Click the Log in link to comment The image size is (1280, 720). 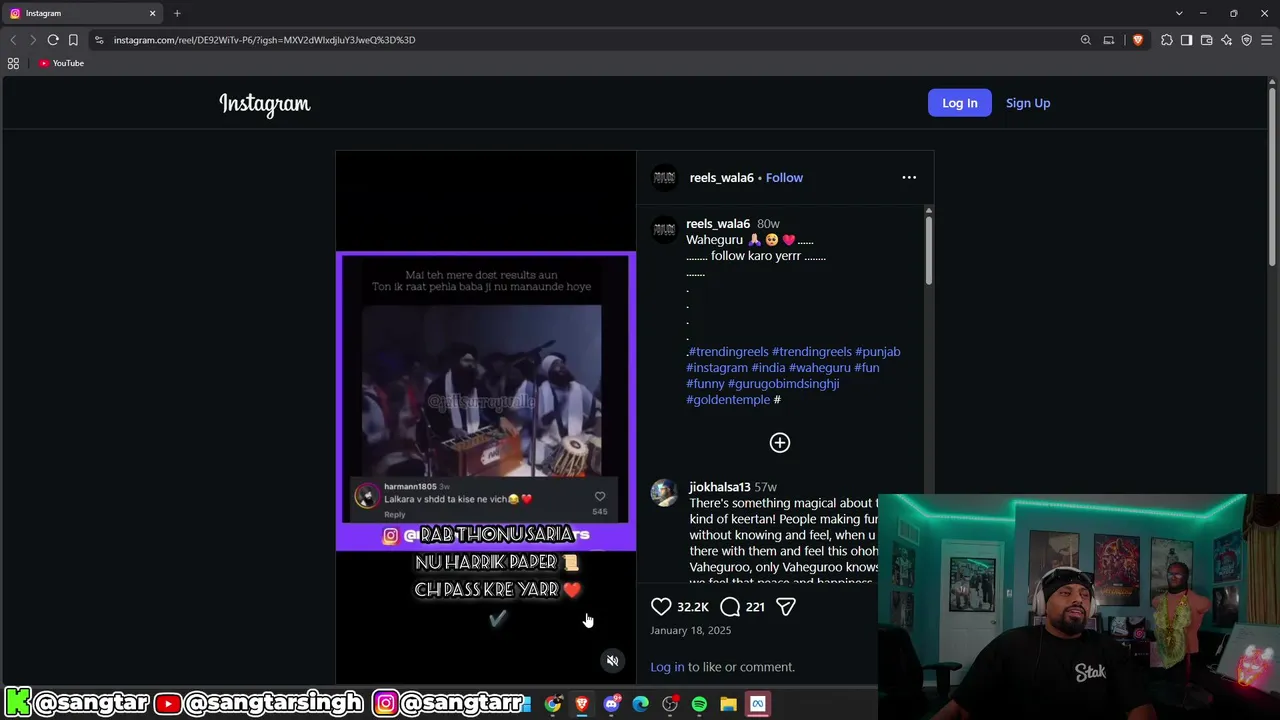[668, 667]
